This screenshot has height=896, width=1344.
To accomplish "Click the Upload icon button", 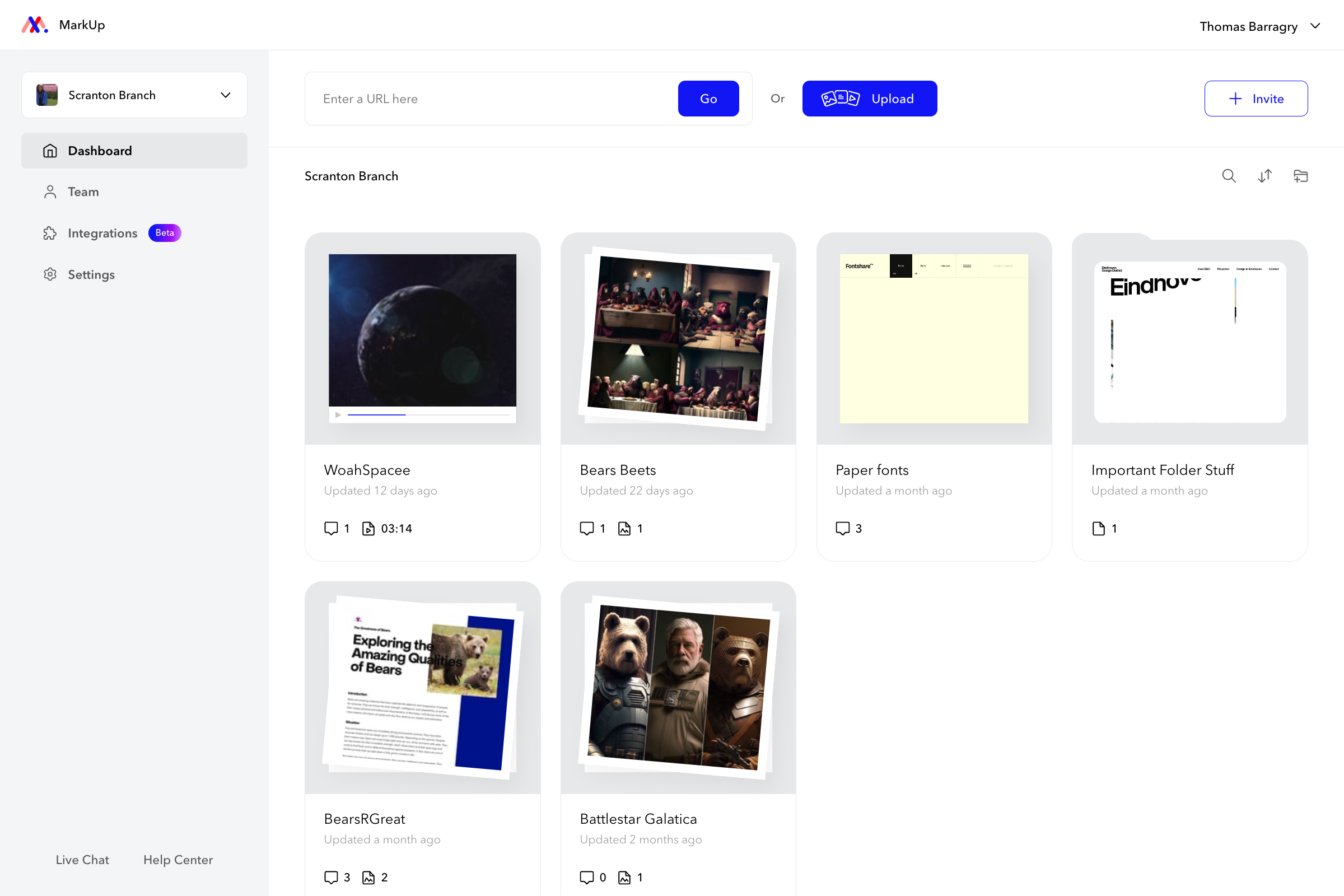I will pos(839,98).
